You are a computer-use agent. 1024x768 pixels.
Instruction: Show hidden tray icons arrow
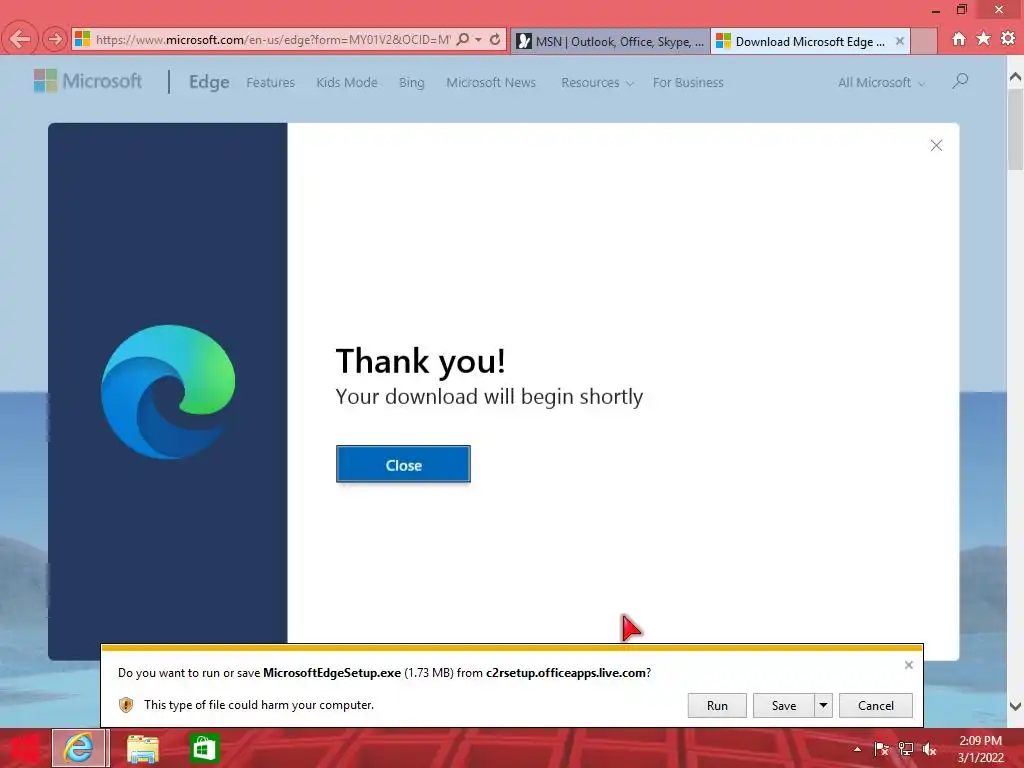857,749
